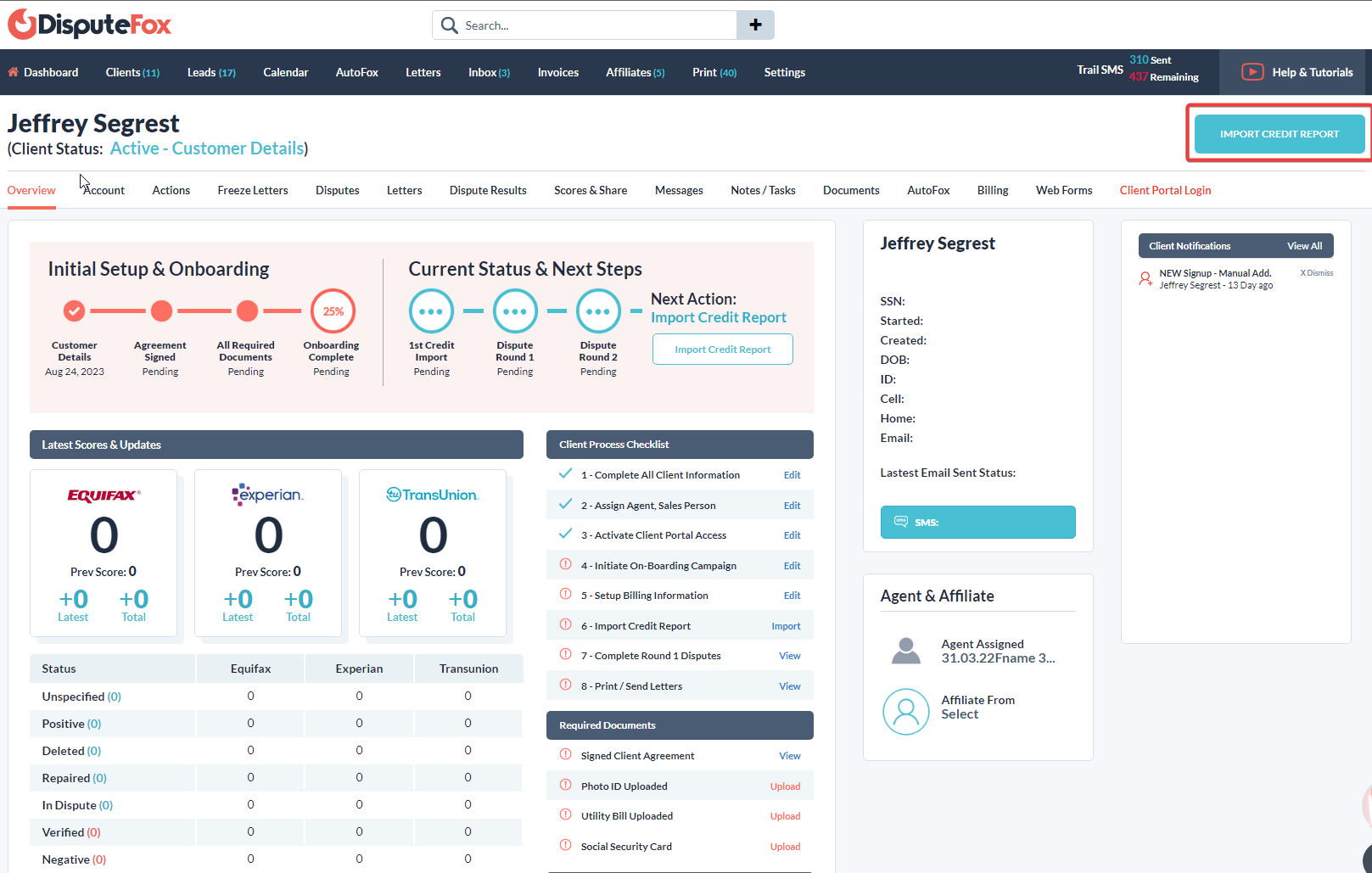The width and height of the screenshot is (1372, 873).
Task: Click the TransUnion logo in scores panel
Action: click(x=433, y=495)
